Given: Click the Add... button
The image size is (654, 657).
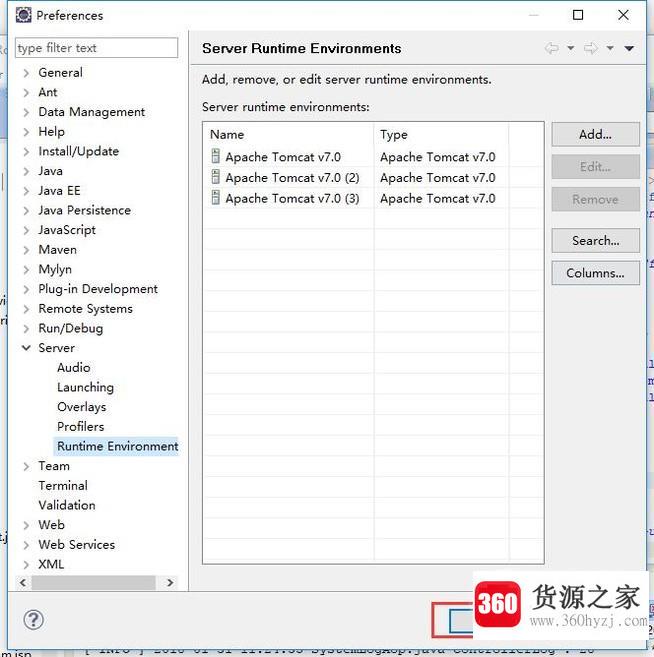Looking at the screenshot, I should tap(595, 135).
